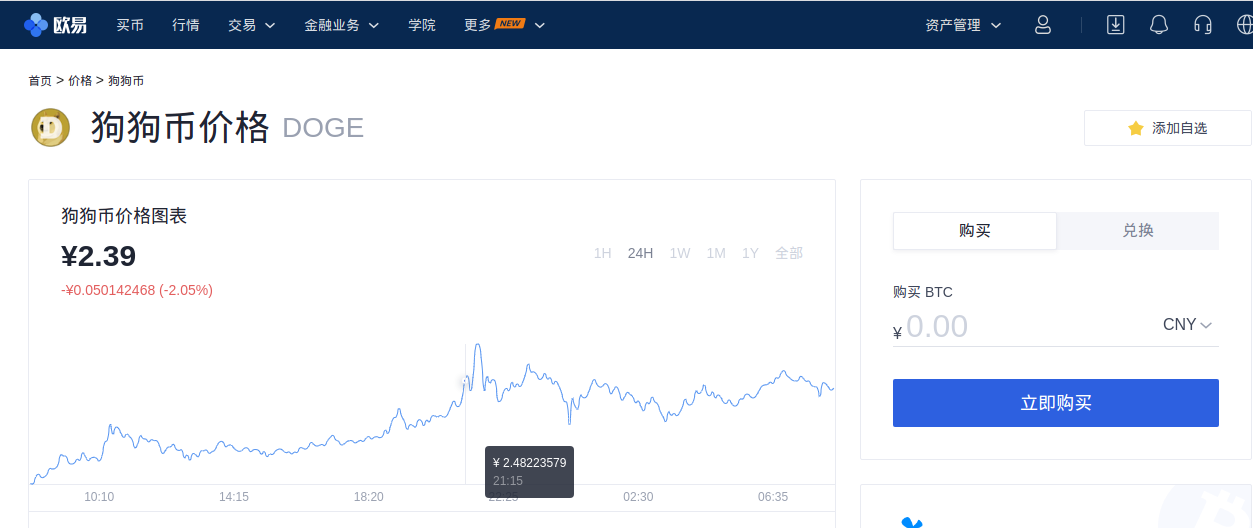Select the 1Y chart range
This screenshot has width=1253, height=528.
coord(750,253)
